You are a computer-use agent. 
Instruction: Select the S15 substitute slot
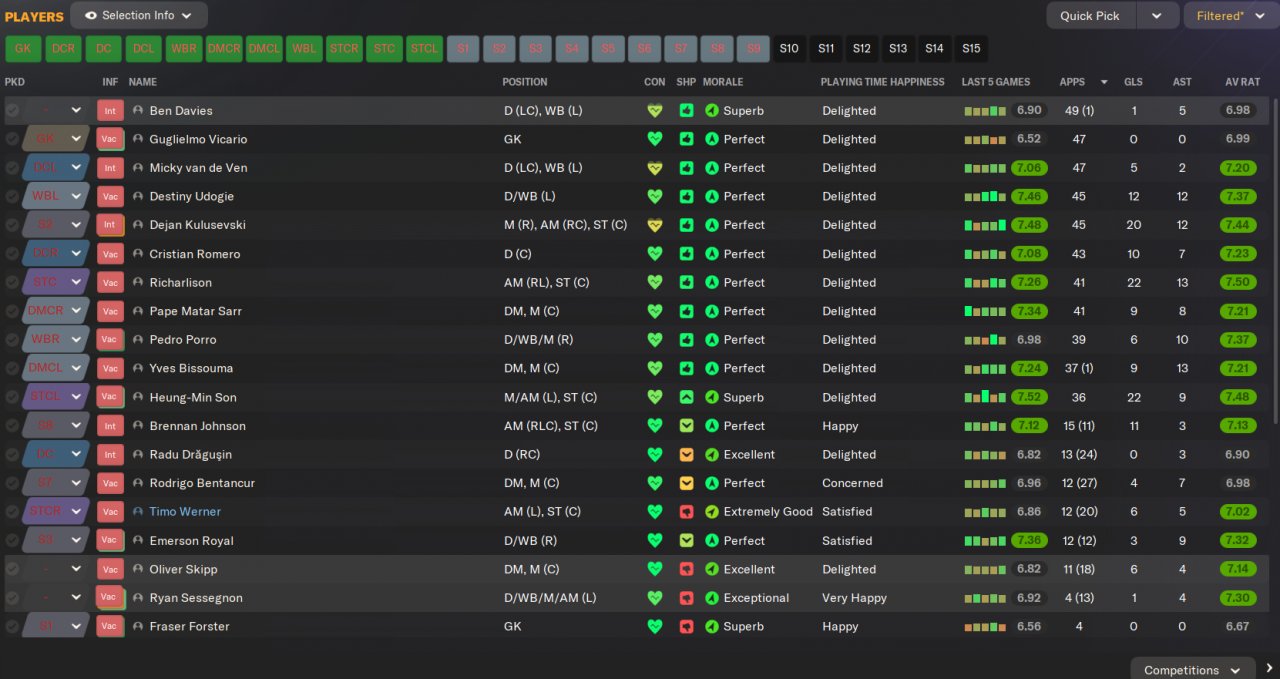click(x=971, y=48)
